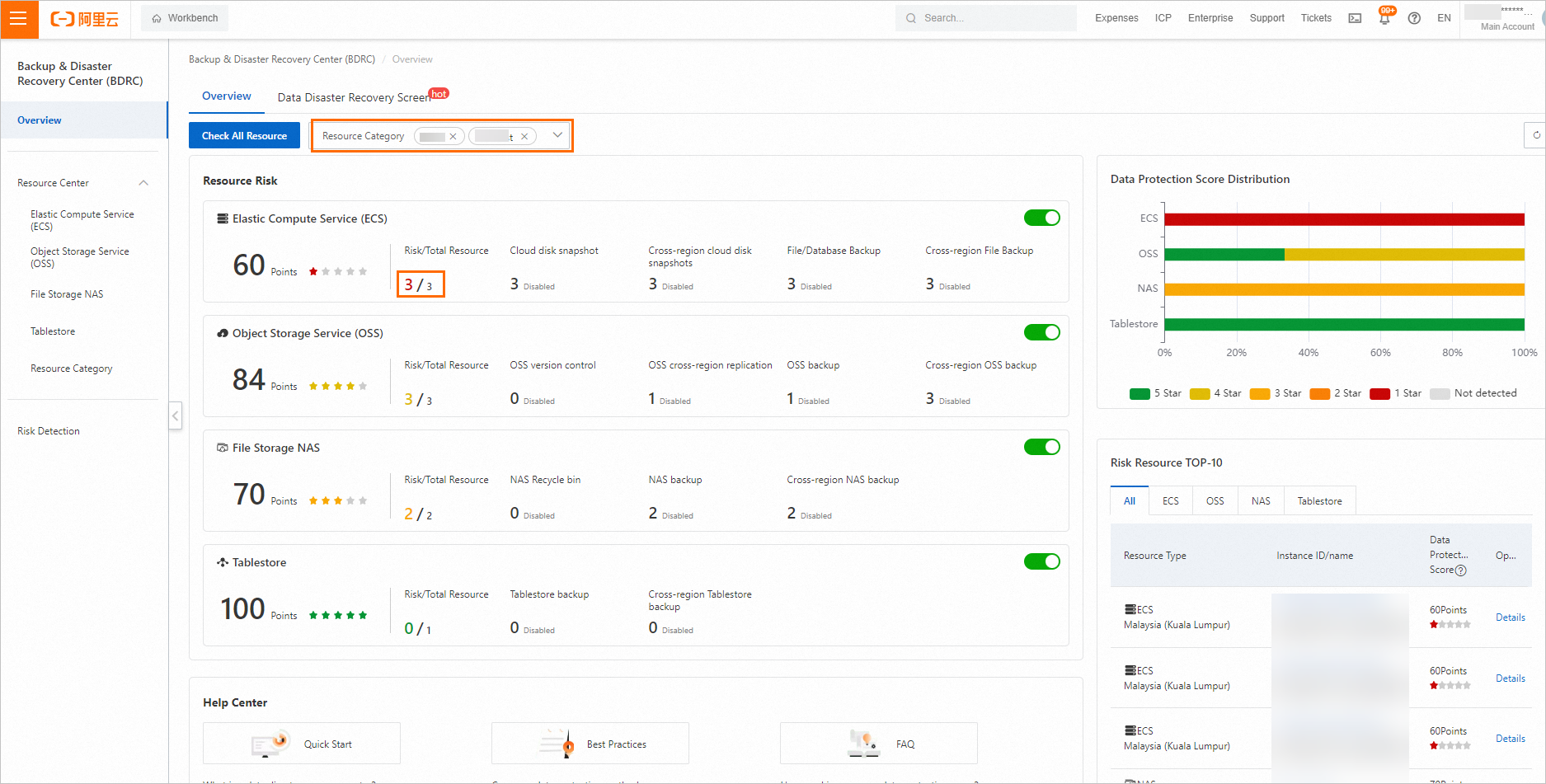The height and width of the screenshot is (784, 1546).
Task: Open the FAQ help card
Action: 879,744
